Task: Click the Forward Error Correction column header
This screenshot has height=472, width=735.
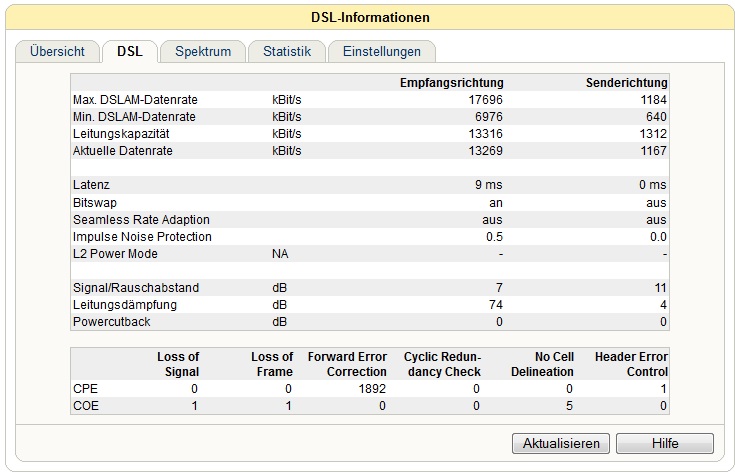Action: point(347,364)
